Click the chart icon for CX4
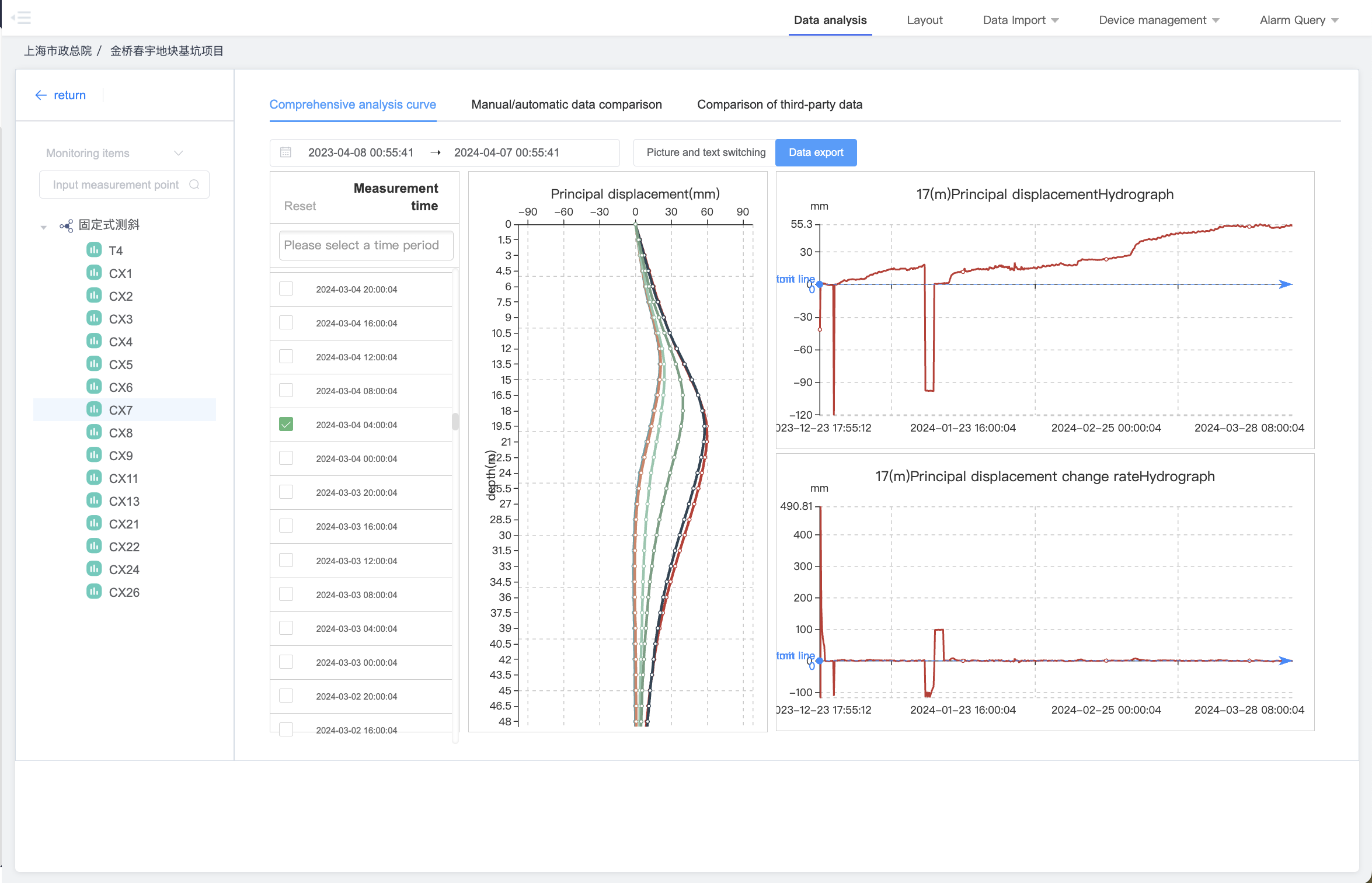The height and width of the screenshot is (883, 1372). [94, 341]
